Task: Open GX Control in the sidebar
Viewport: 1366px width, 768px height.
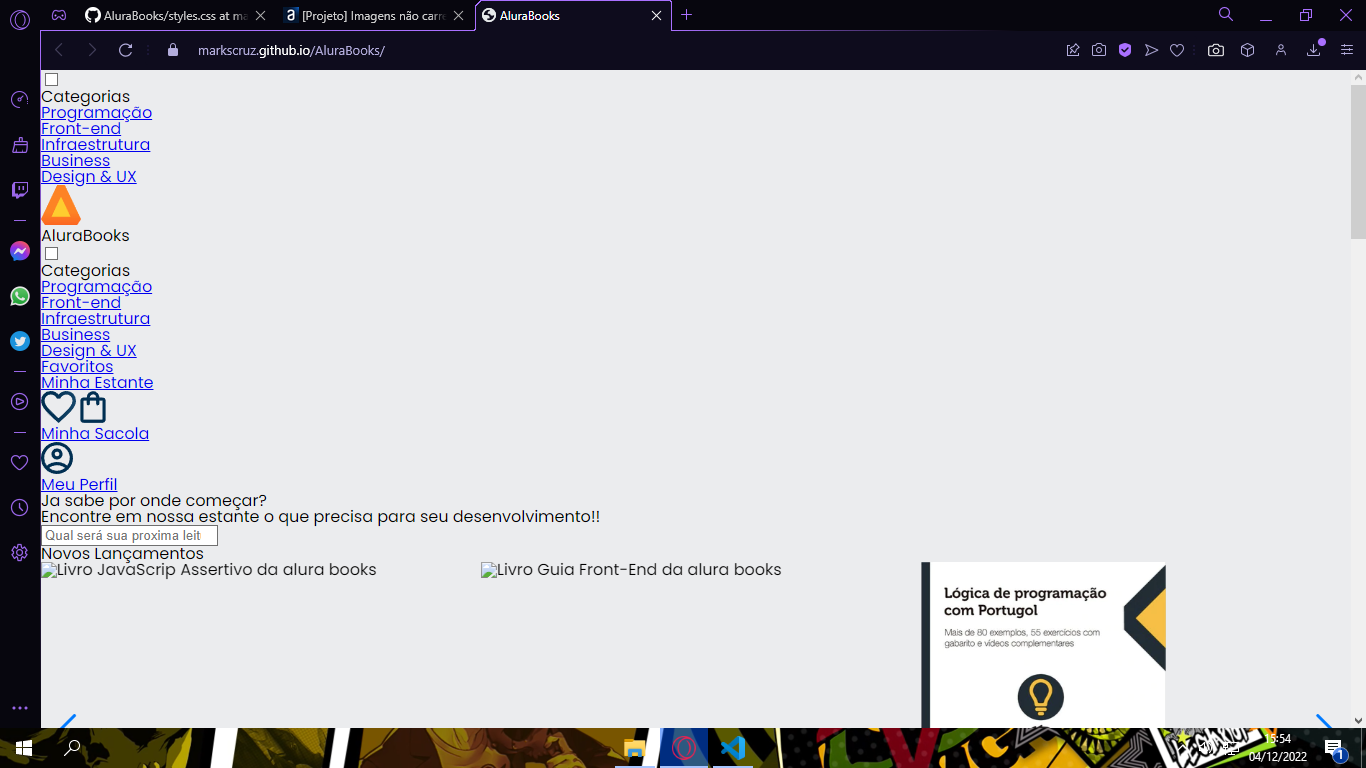Action: [20, 99]
